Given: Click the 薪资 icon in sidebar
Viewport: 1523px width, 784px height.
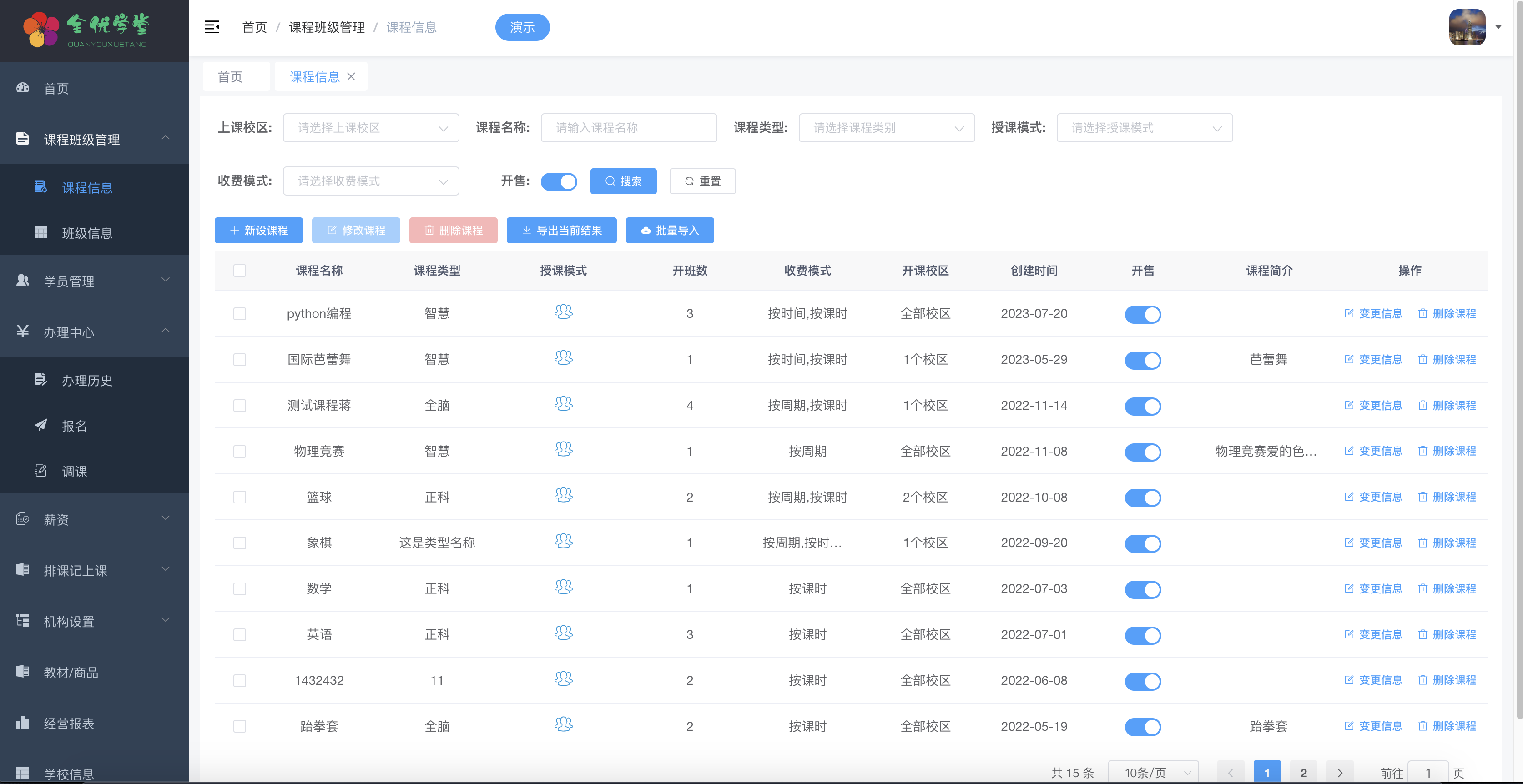Looking at the screenshot, I should tap(23, 519).
